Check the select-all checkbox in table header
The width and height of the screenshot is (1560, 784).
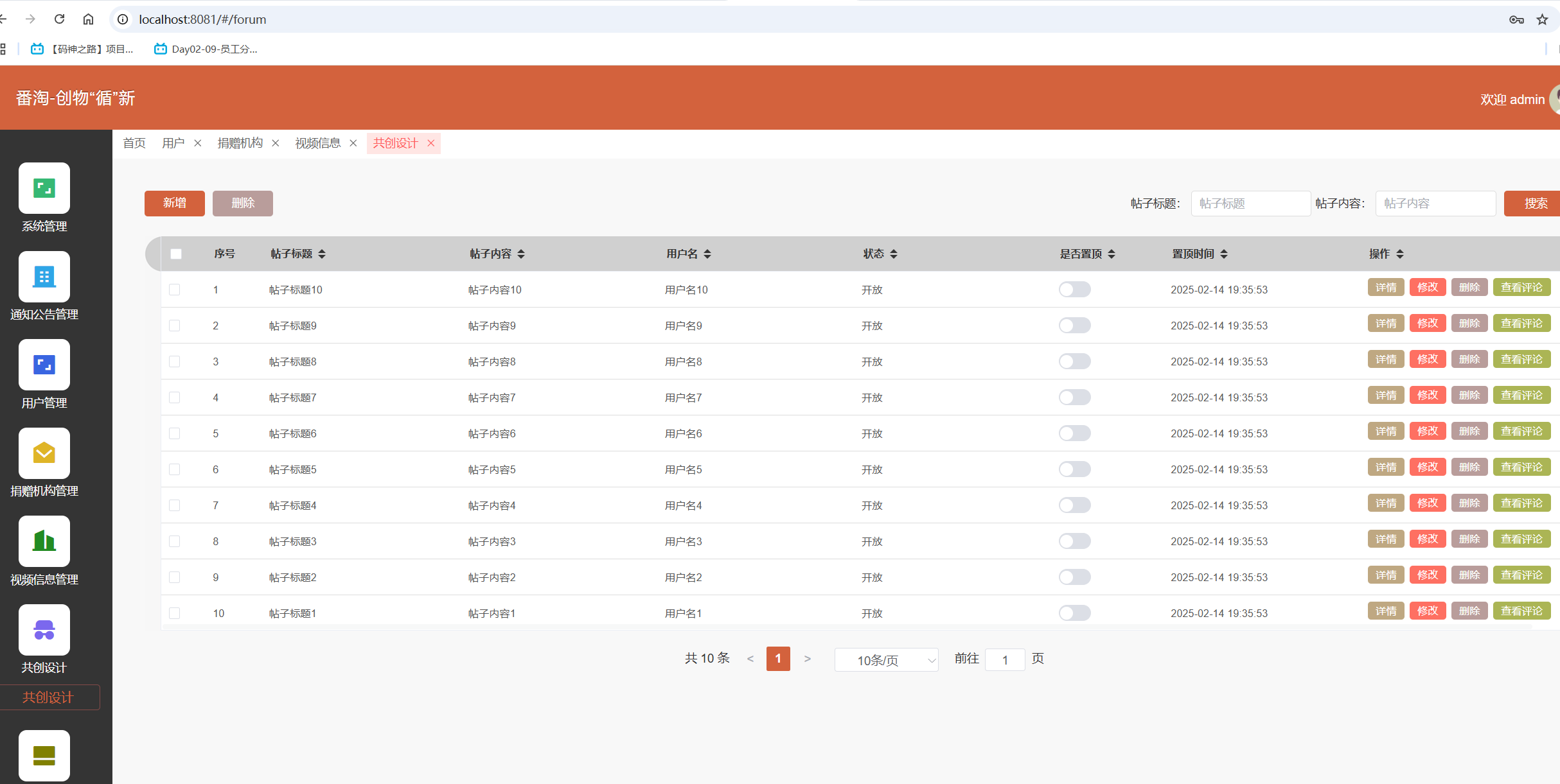pos(176,254)
